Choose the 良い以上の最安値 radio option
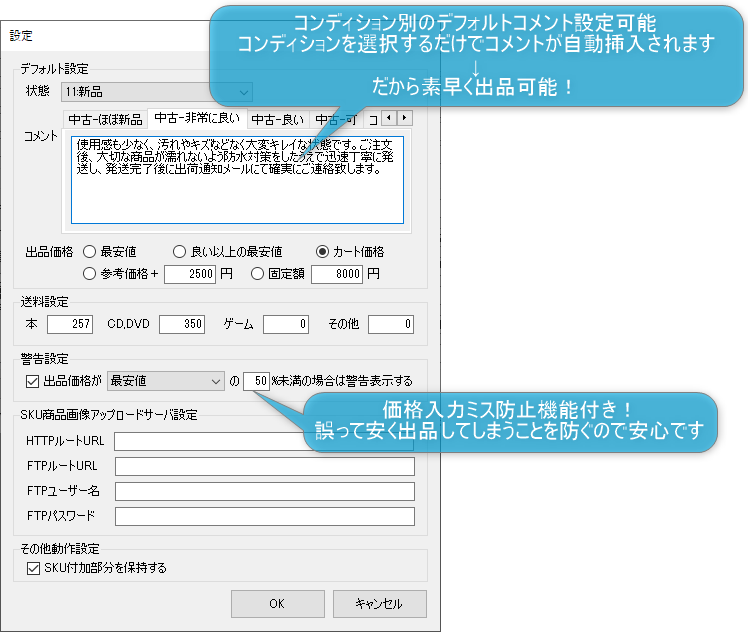748x632 pixels. [180, 252]
